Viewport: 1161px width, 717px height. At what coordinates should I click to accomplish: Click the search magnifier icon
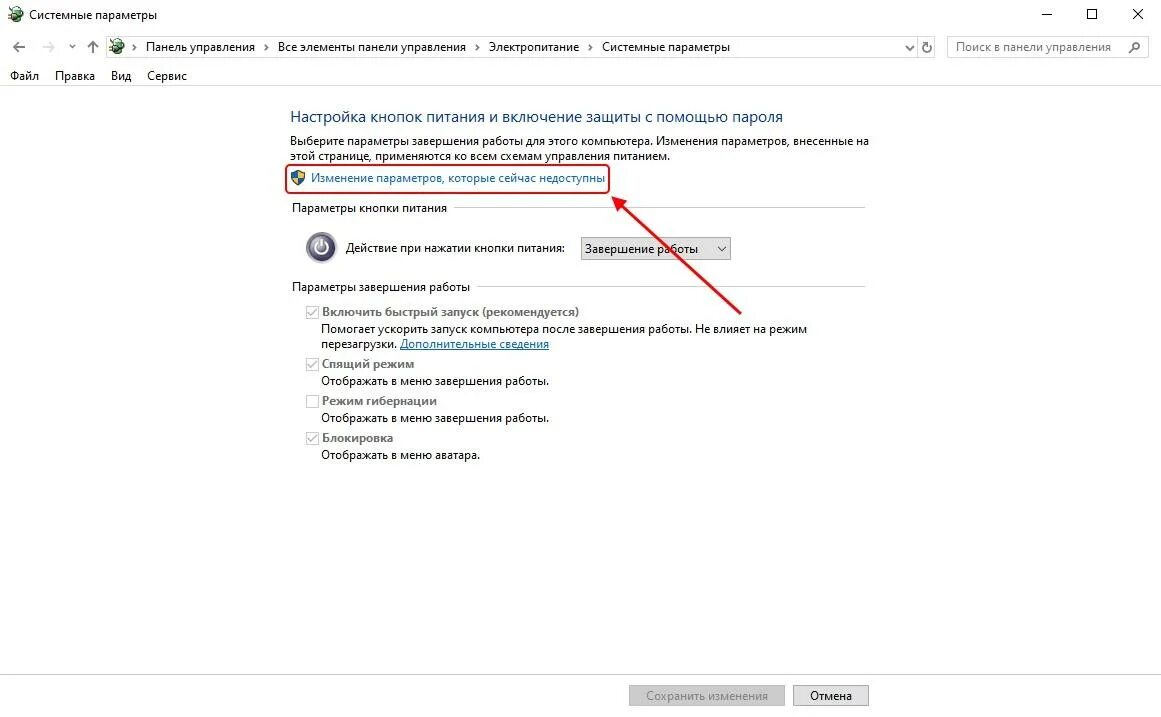(1134, 47)
